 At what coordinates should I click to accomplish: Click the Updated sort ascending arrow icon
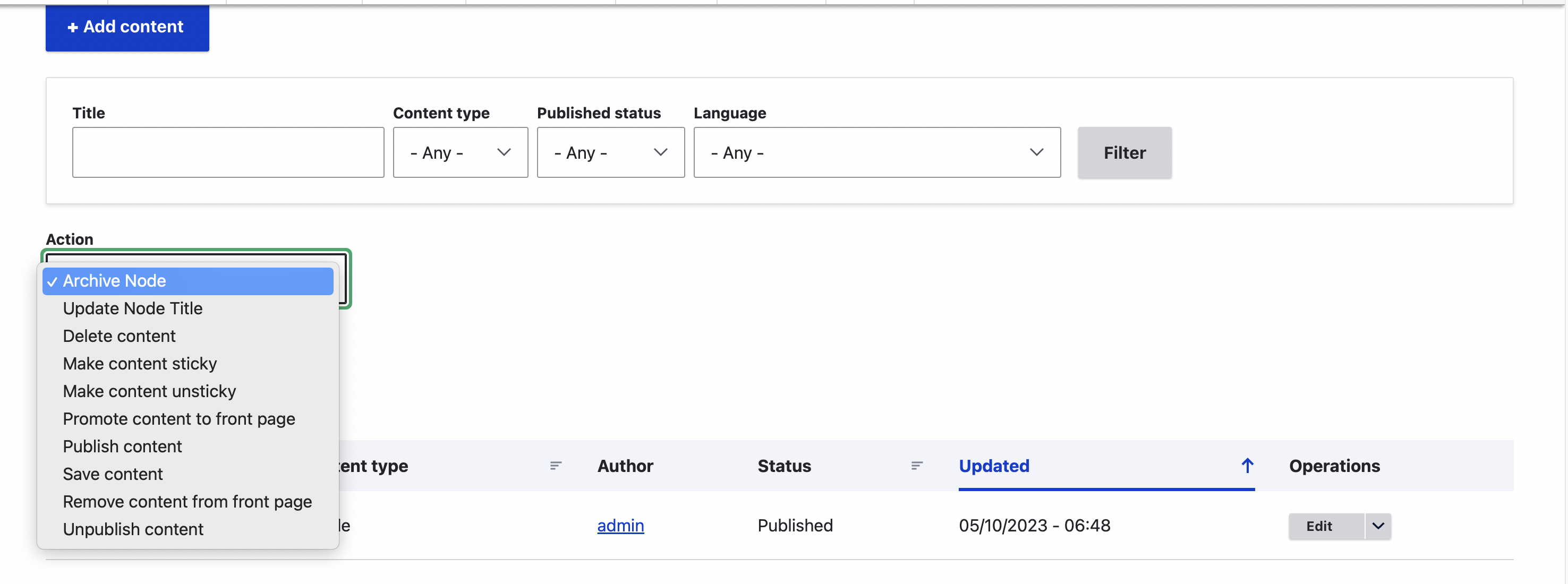tap(1247, 466)
